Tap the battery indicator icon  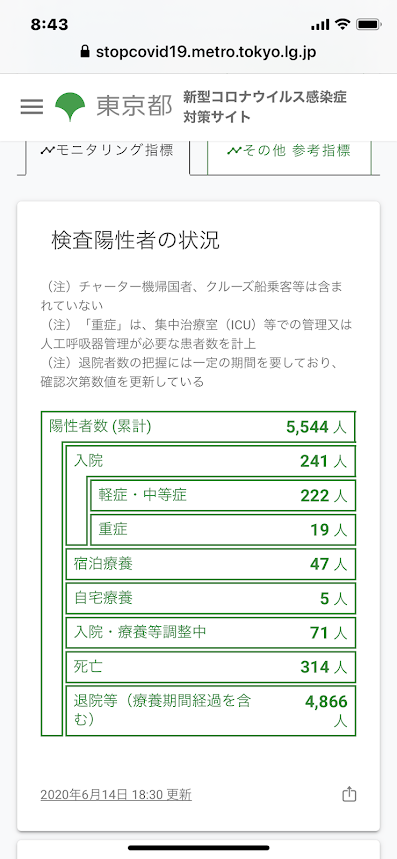click(368, 25)
